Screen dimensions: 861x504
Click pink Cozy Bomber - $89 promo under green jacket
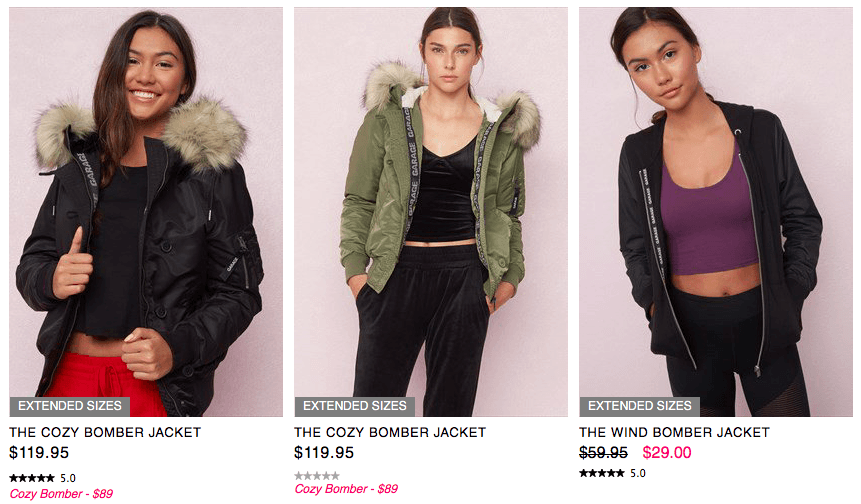tap(346, 489)
